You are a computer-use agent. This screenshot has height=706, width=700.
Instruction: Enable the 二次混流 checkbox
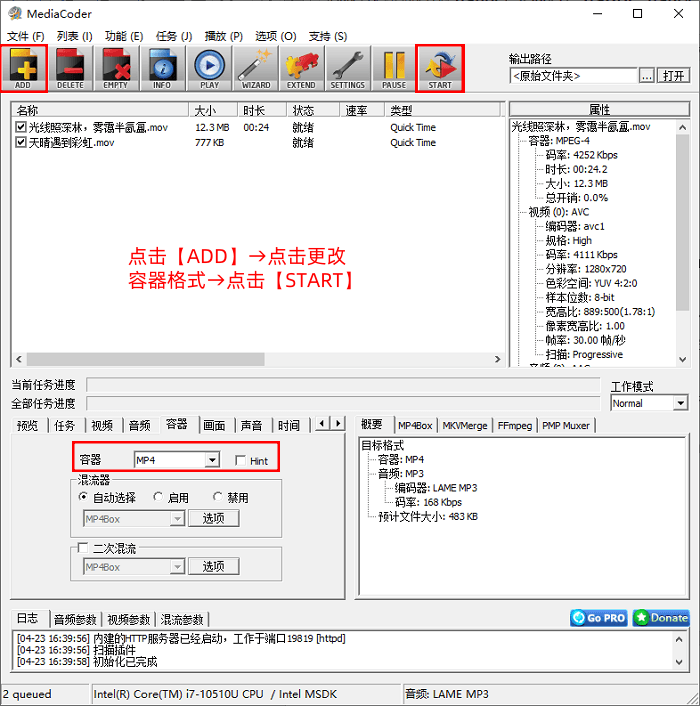click(83, 548)
